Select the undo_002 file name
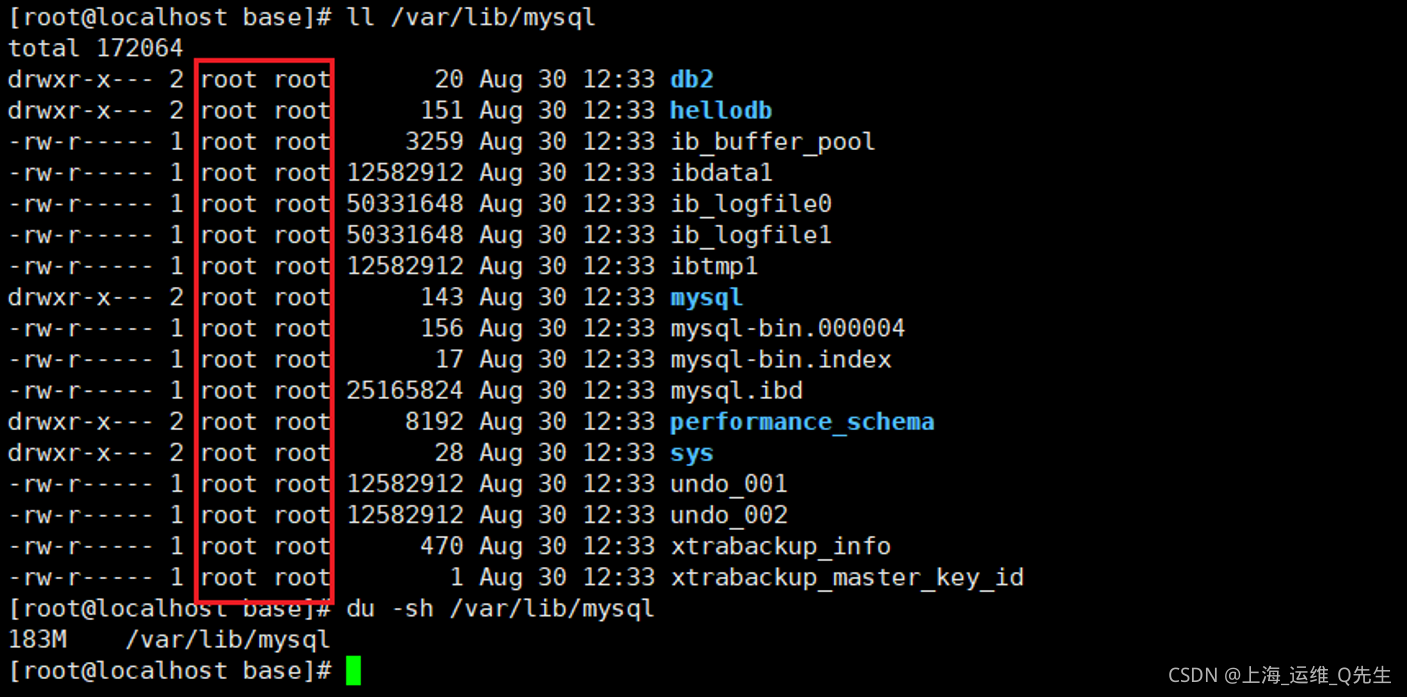Image resolution: width=1407 pixels, height=697 pixels. click(x=729, y=515)
